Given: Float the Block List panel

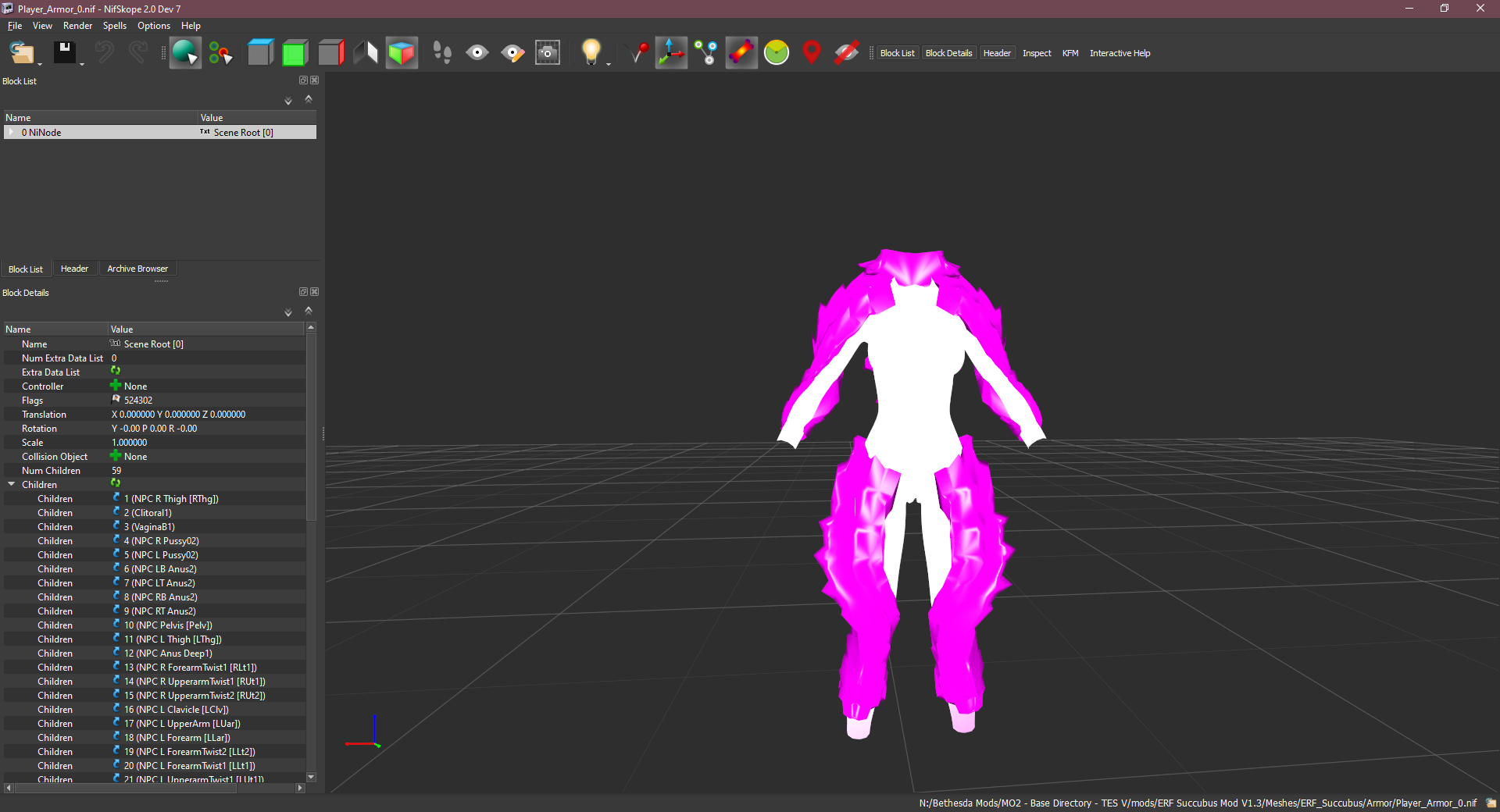Looking at the screenshot, I should [x=303, y=80].
